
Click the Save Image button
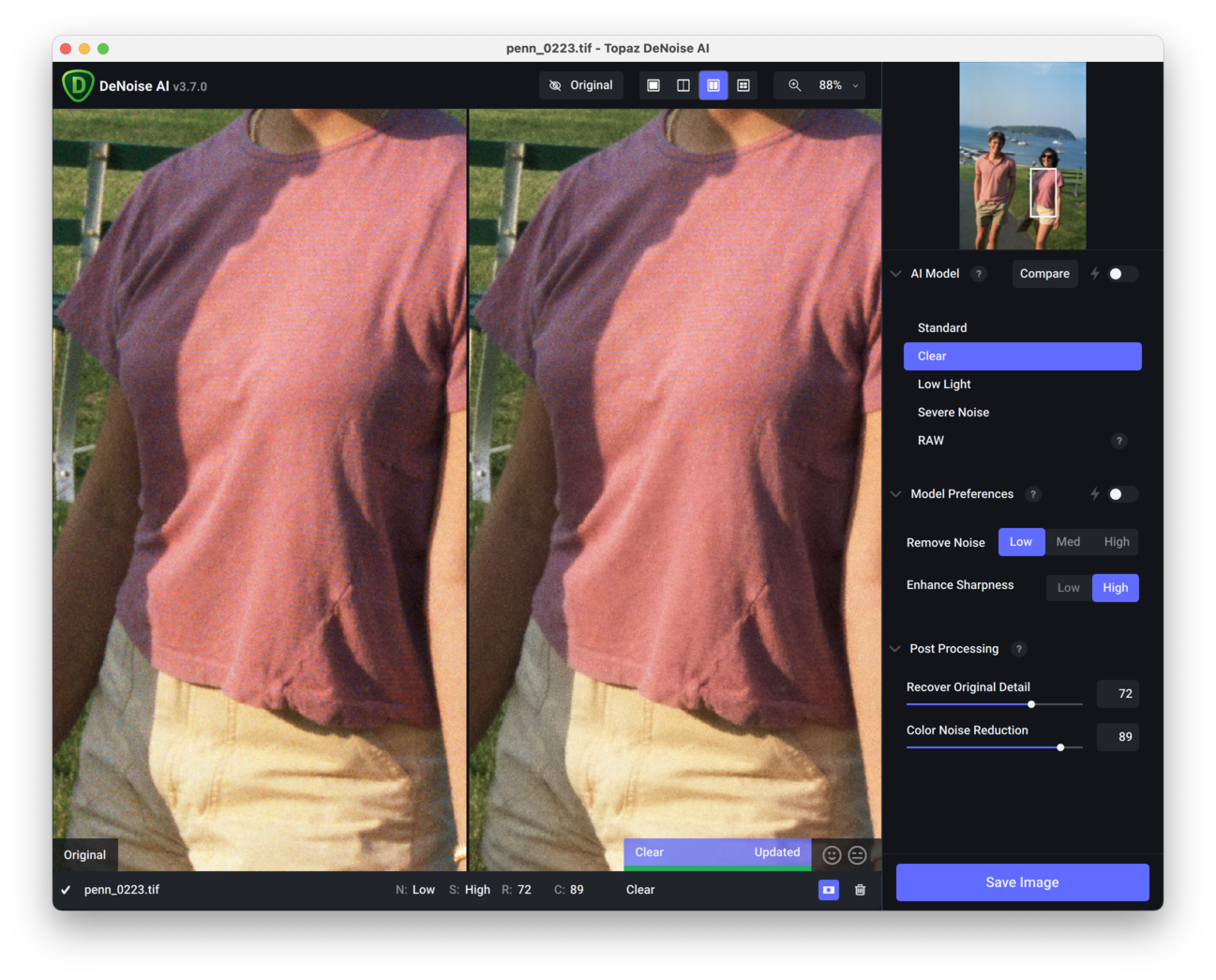[x=1022, y=882]
